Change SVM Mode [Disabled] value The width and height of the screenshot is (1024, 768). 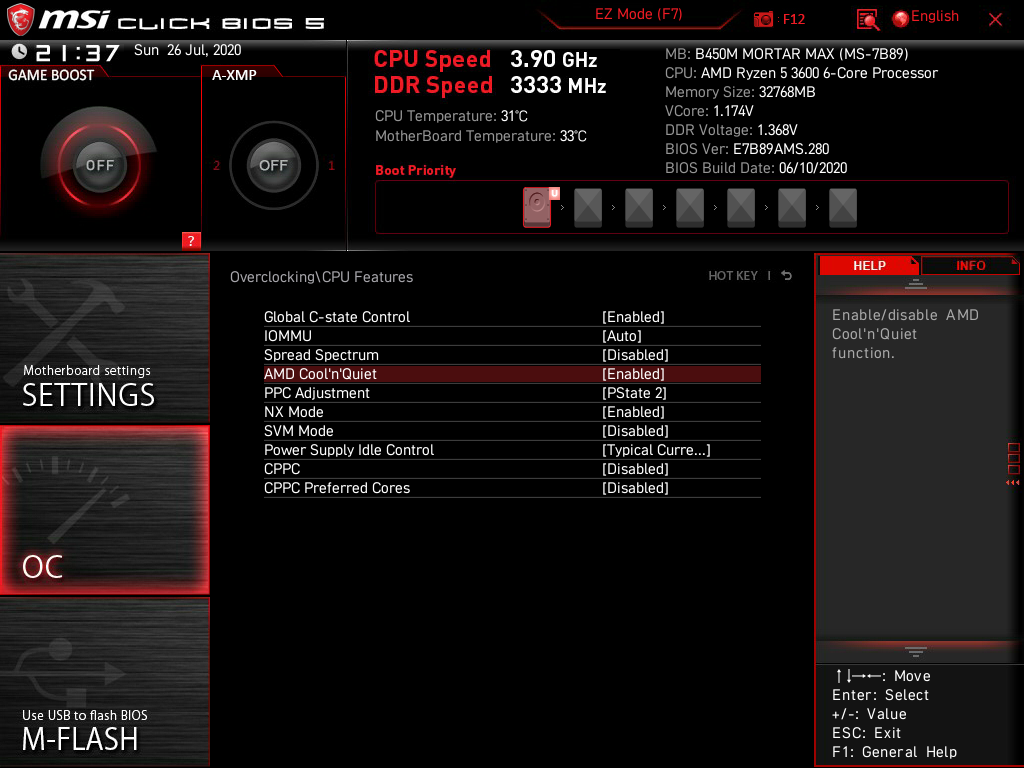[x=635, y=430]
